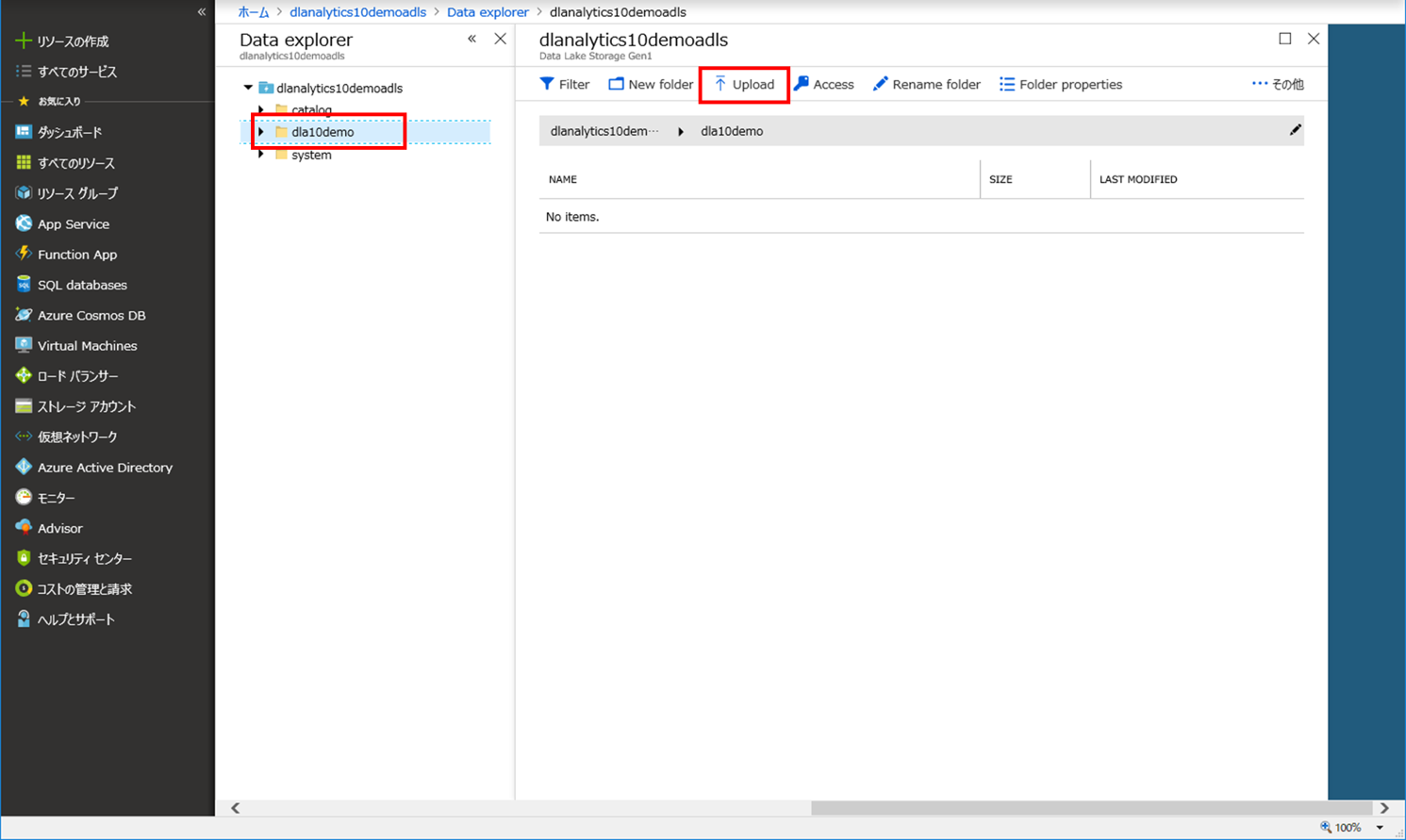1406x840 pixels.
Task: Click the pencil edit path icon
Action: coord(1295,130)
